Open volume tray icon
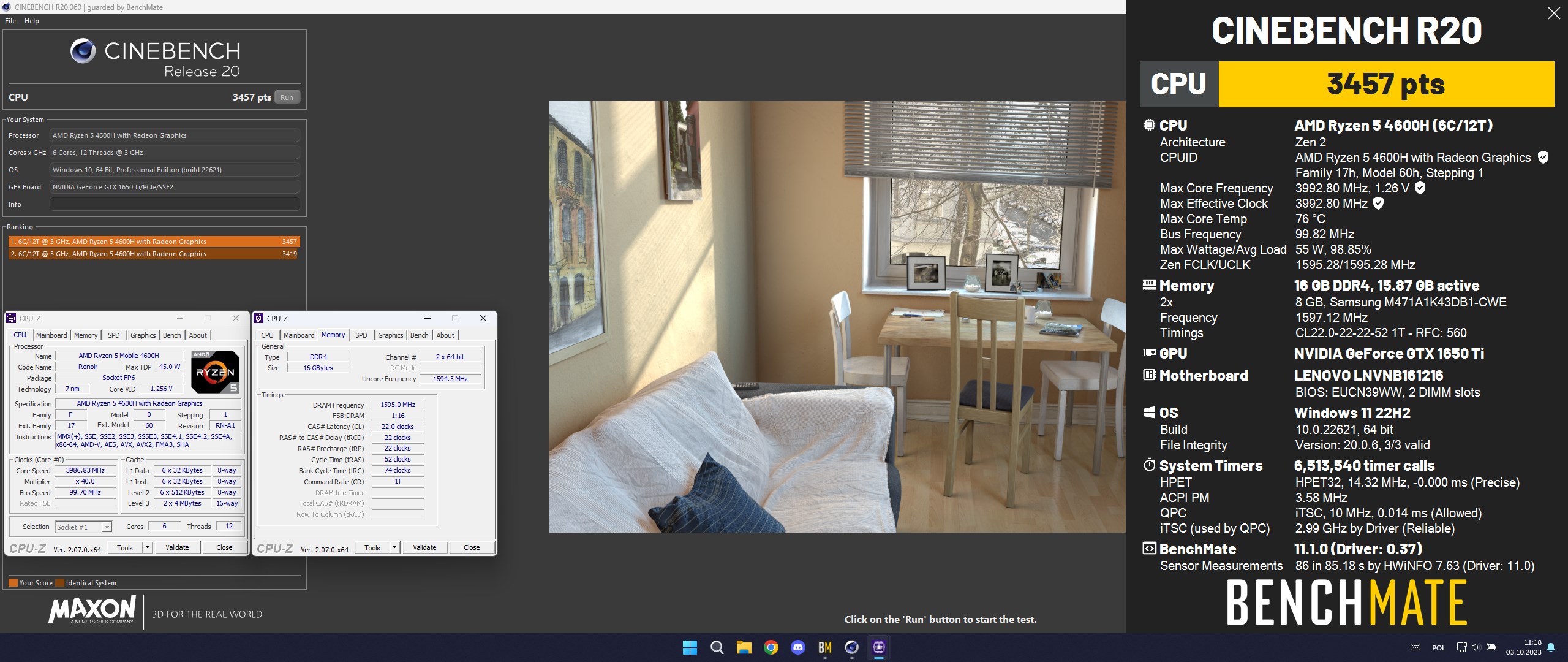This screenshot has width=1568, height=662. tap(1476, 647)
